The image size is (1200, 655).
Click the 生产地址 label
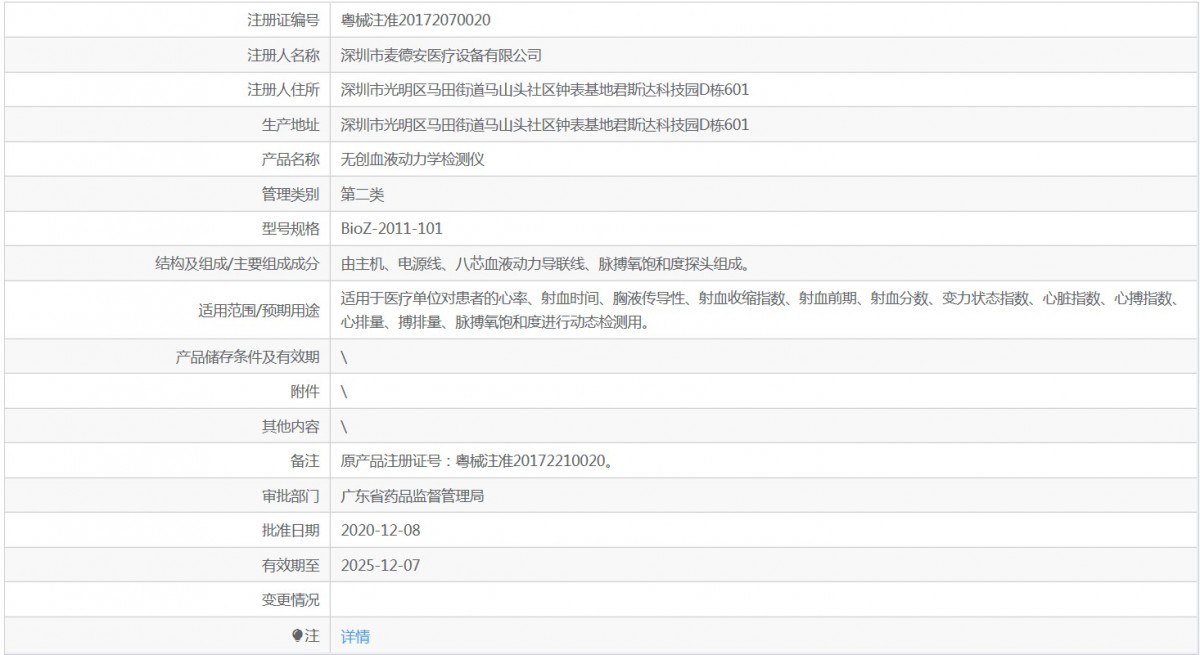click(x=291, y=125)
